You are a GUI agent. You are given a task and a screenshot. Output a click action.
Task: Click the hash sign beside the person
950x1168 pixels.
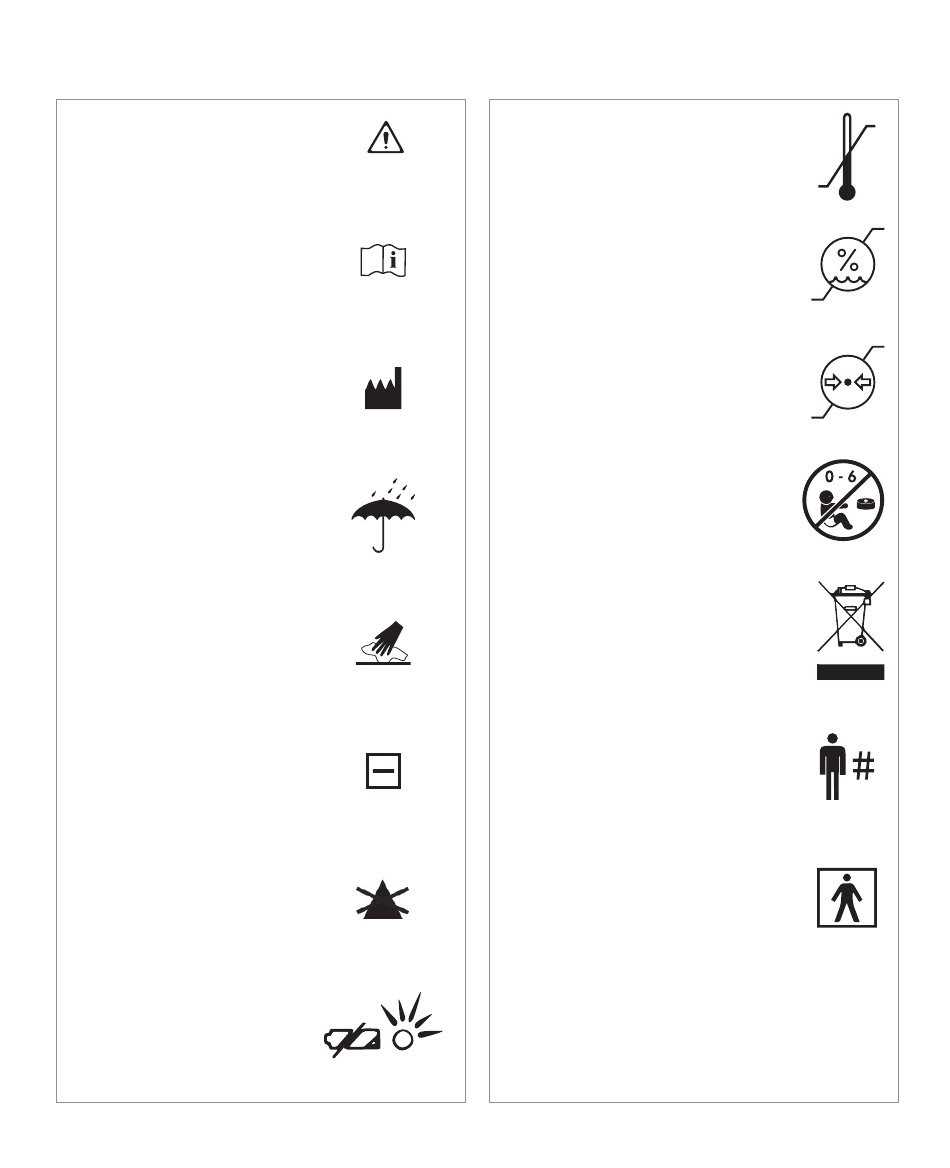864,766
